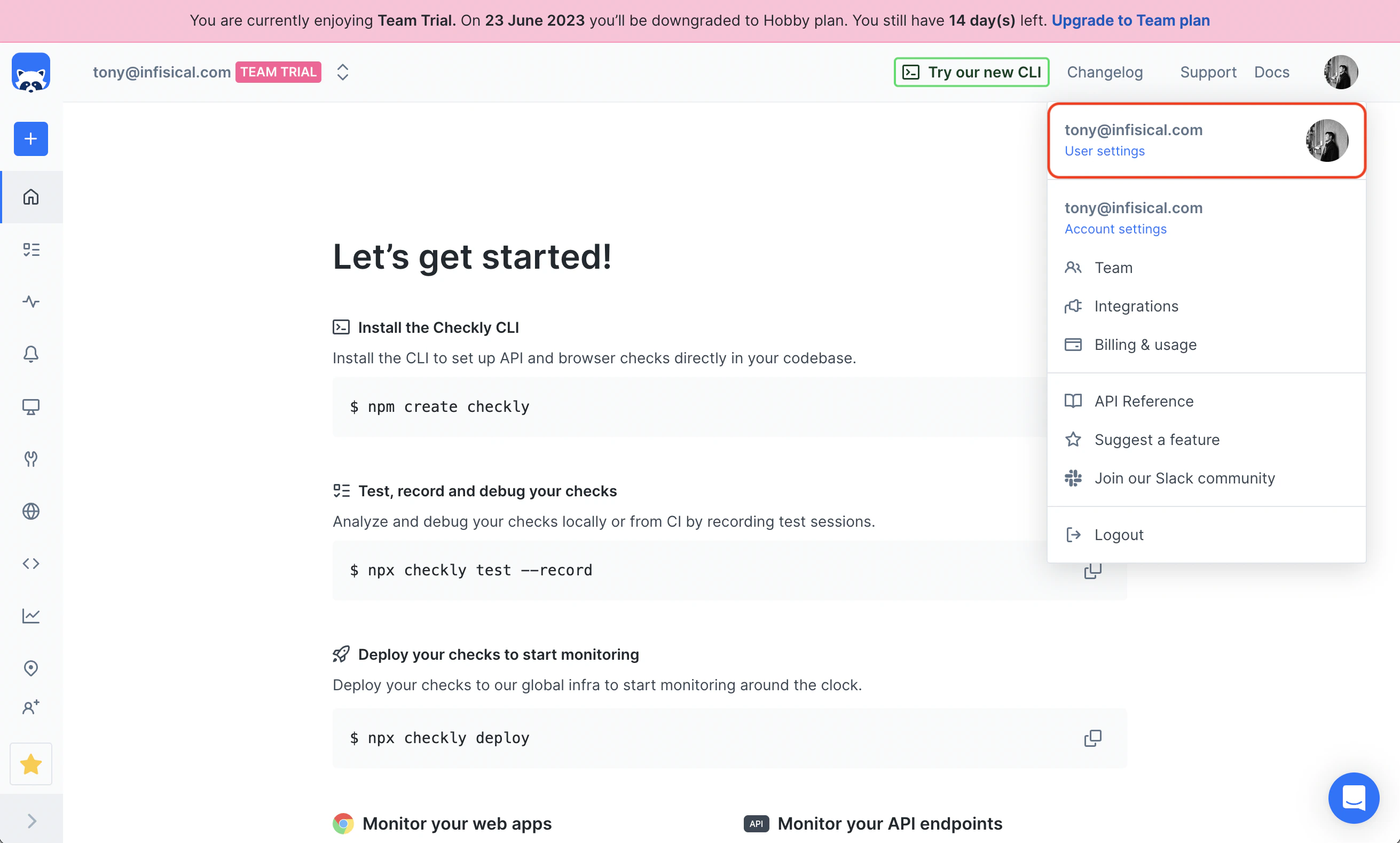Open the location pin sidebar icon
The image size is (1400, 843).
(x=30, y=668)
